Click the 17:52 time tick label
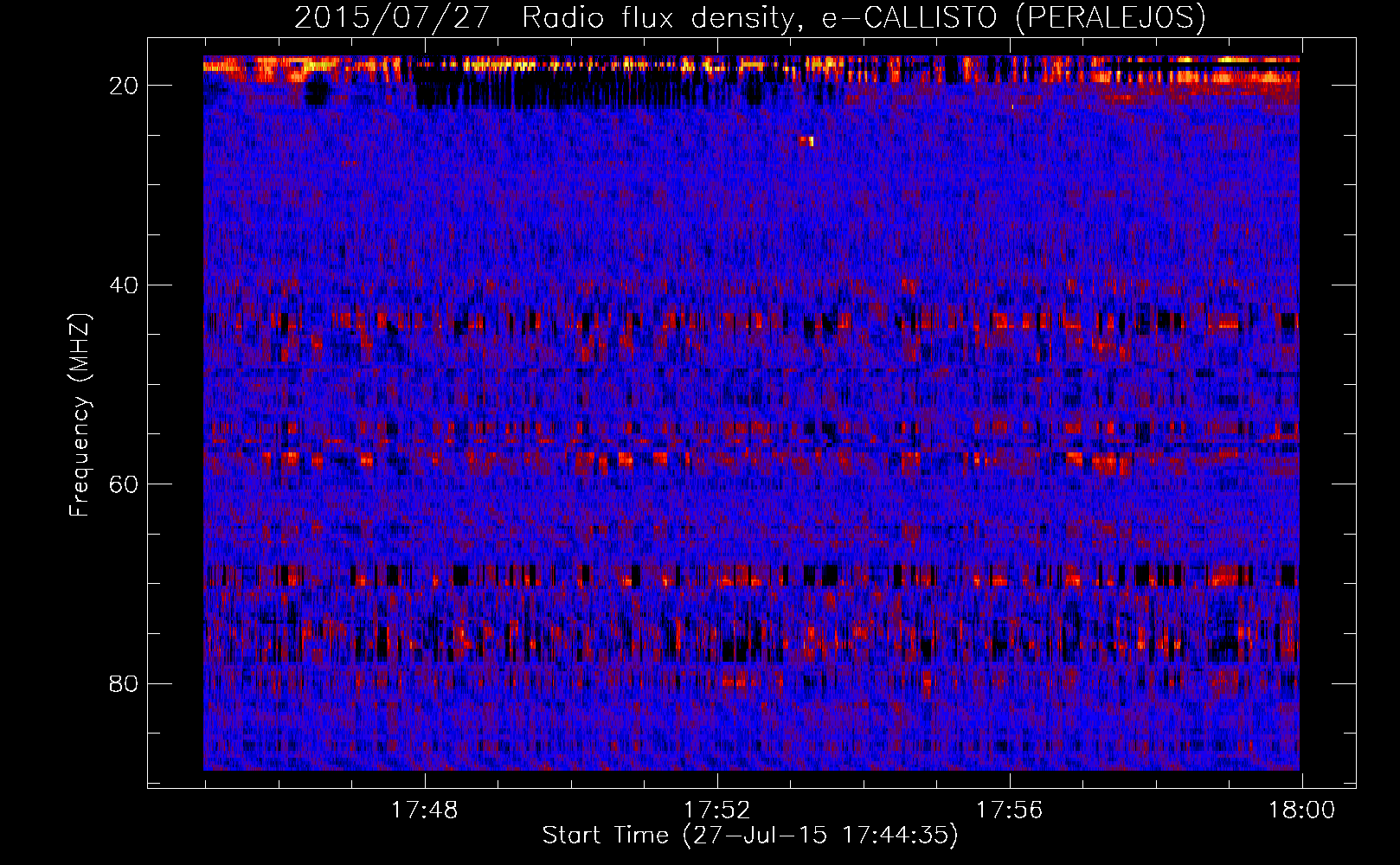This screenshot has height=865, width=1400. tap(716, 810)
